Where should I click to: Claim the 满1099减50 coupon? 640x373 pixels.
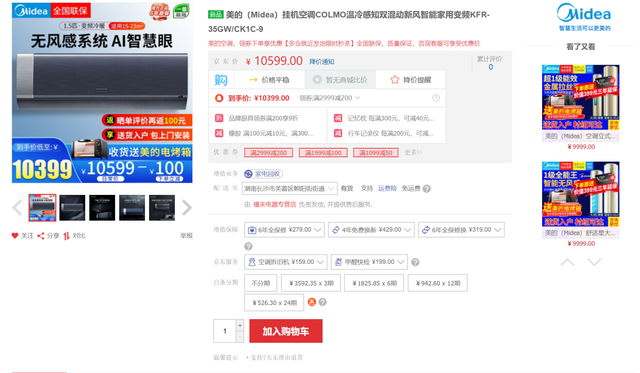point(376,153)
